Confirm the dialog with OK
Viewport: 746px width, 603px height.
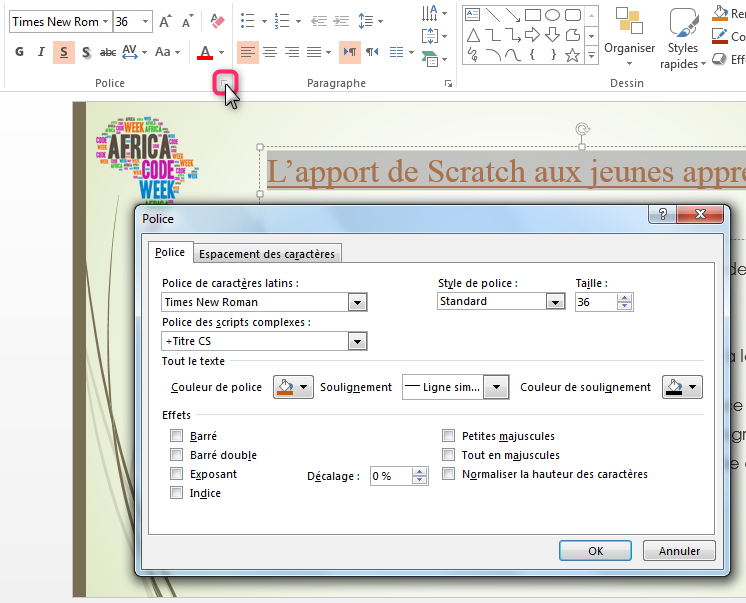pos(595,551)
